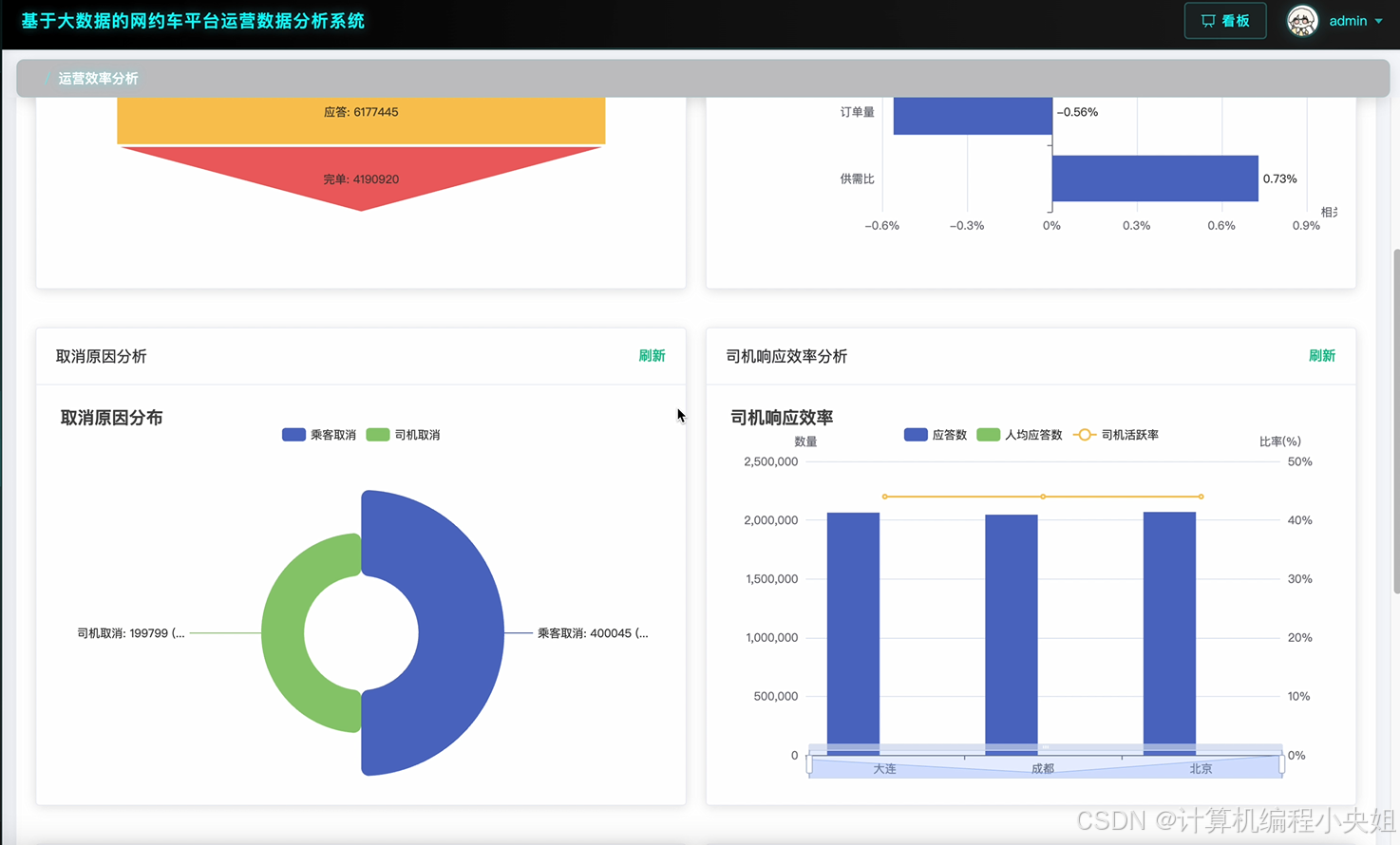The width and height of the screenshot is (1400, 845).
Task: Click the right handle of the data zoom slider
Action: pyautogui.click(x=1282, y=763)
